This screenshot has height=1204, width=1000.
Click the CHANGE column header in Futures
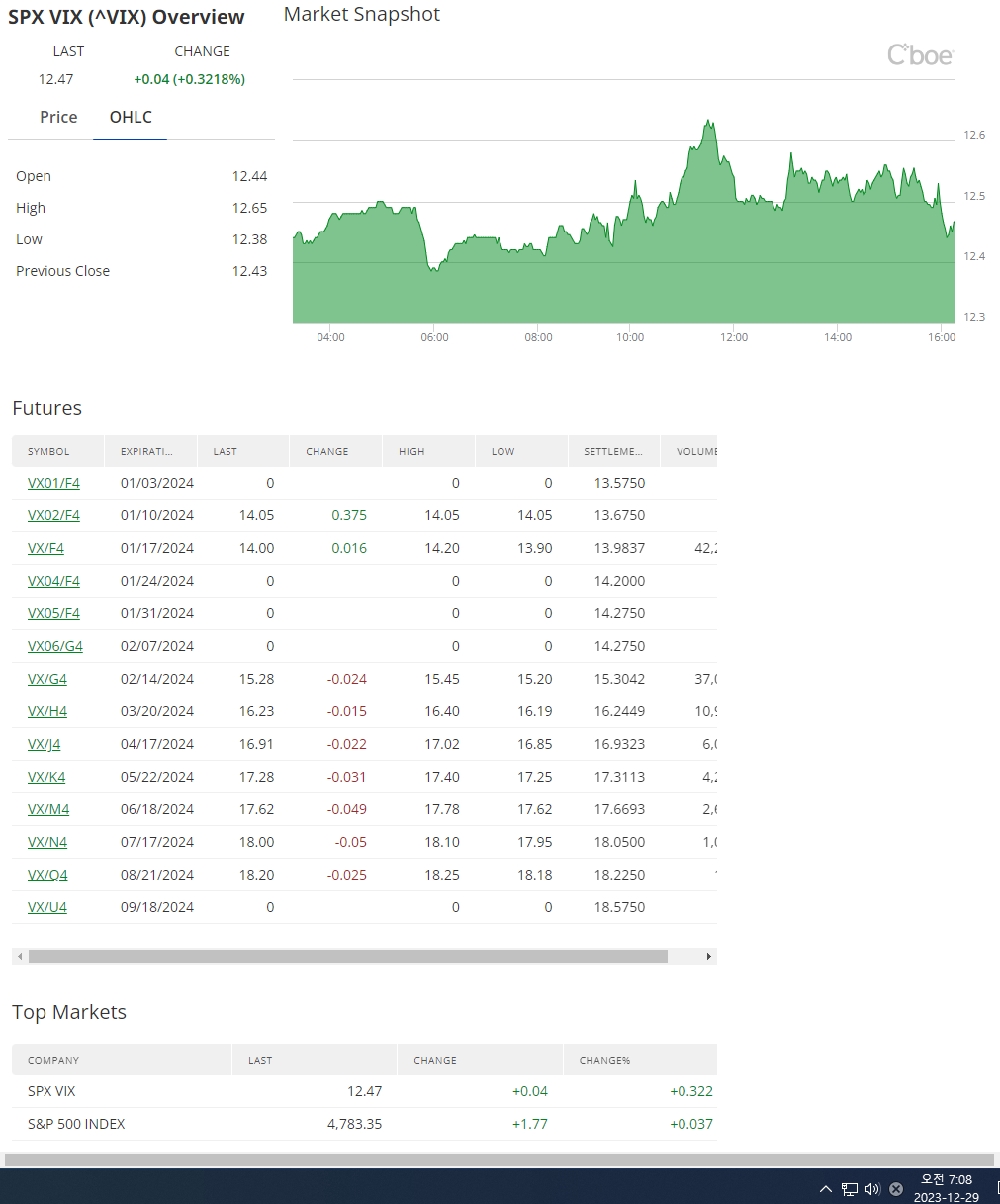pos(336,451)
